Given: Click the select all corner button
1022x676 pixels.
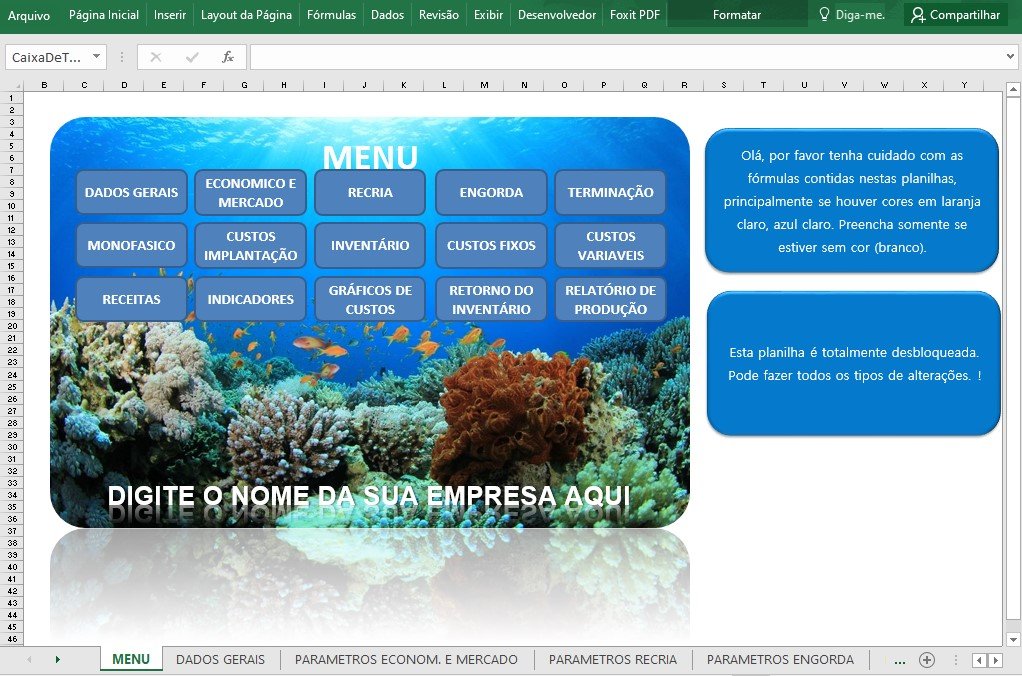Looking at the screenshot, I should tap(12, 85).
